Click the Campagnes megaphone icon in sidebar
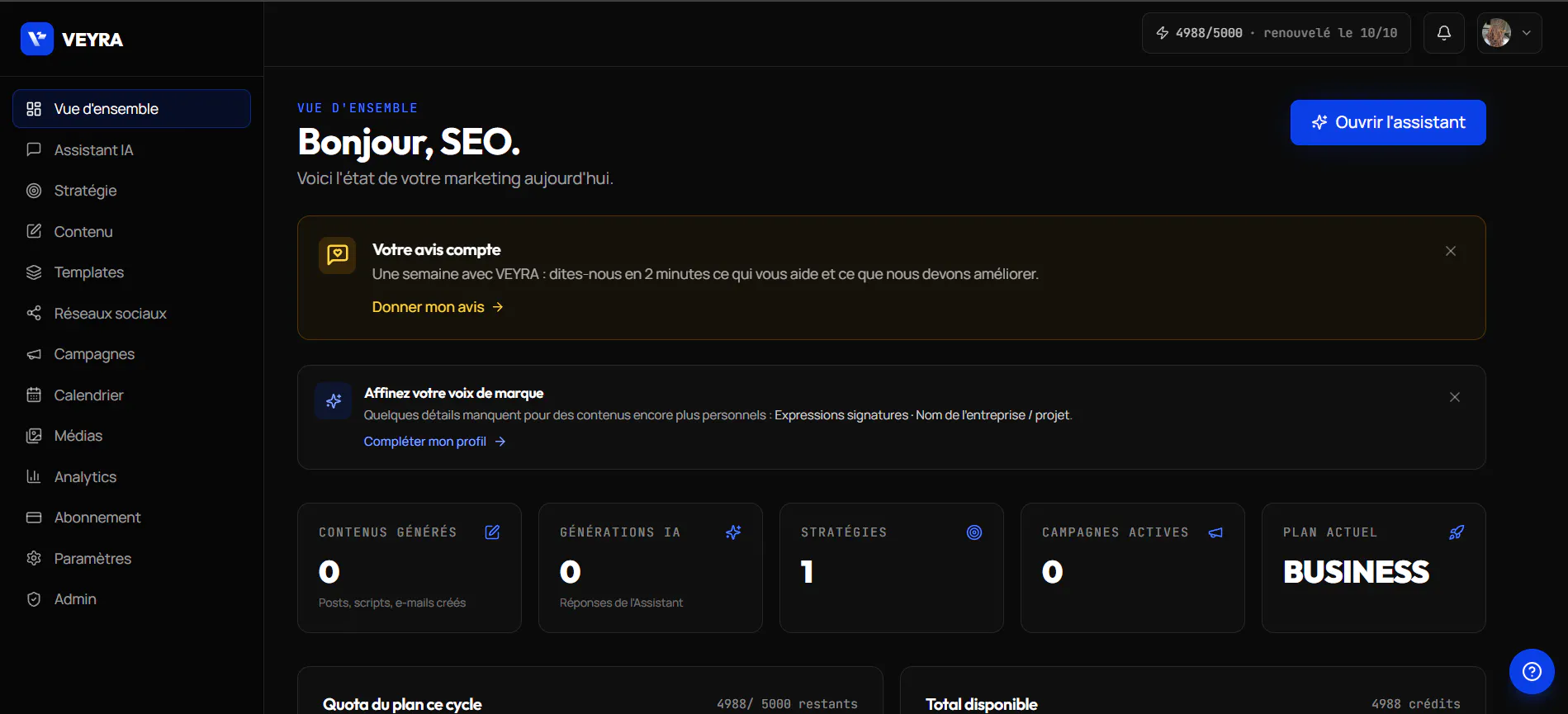 pos(34,354)
